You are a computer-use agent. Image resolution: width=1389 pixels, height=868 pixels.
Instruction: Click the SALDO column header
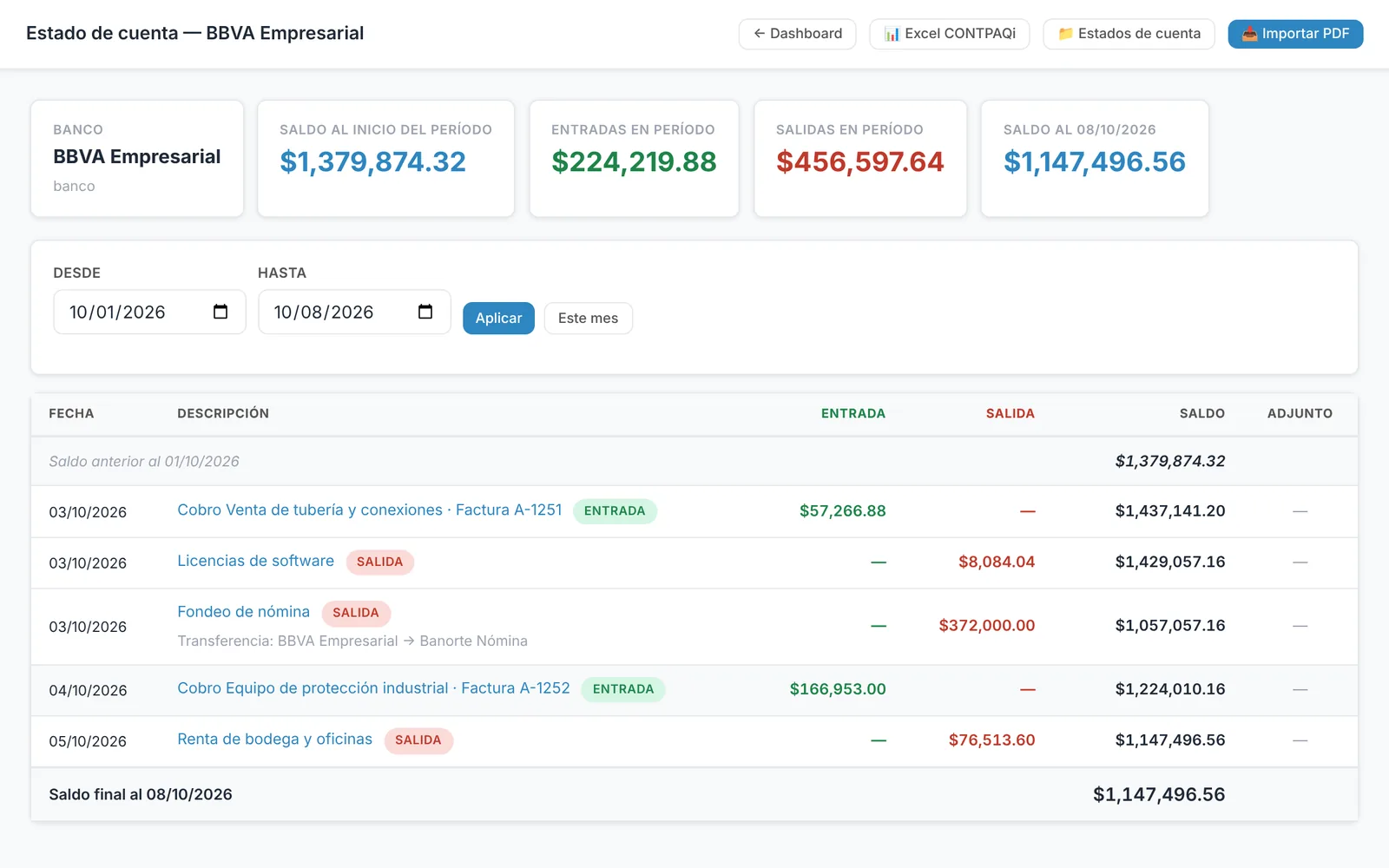[x=1202, y=413]
